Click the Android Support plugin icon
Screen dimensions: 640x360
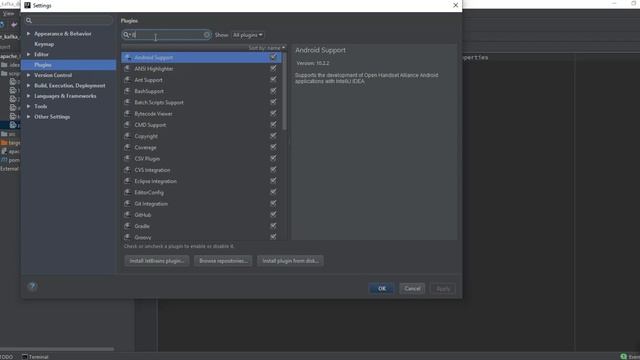pos(127,58)
